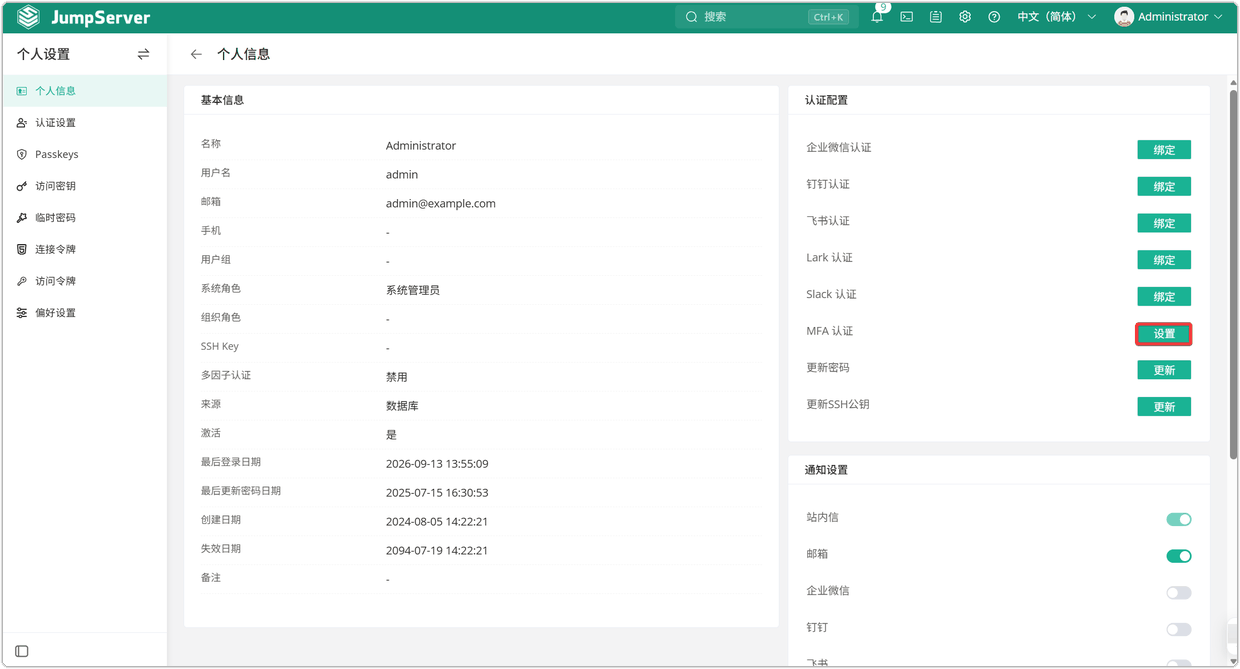Open system settings gear icon
The width and height of the screenshot is (1240, 669).
pos(965,17)
